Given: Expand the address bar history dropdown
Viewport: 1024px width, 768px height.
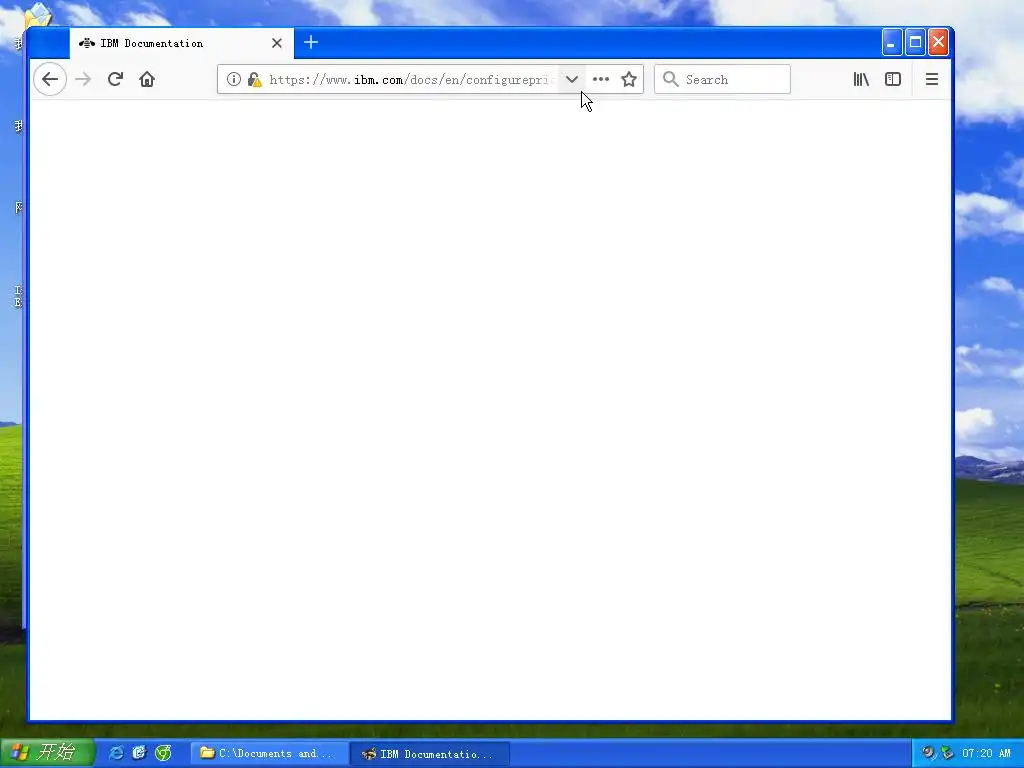Looking at the screenshot, I should 571,79.
